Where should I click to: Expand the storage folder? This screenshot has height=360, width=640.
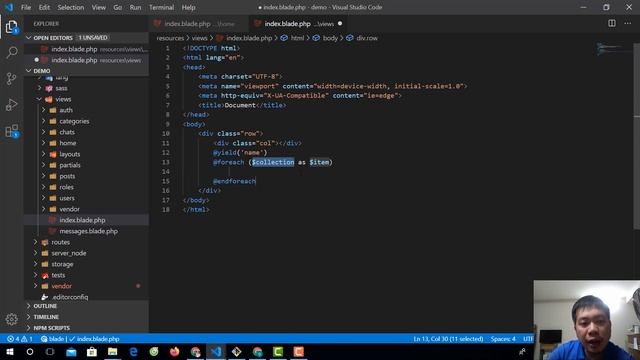pos(87,264)
